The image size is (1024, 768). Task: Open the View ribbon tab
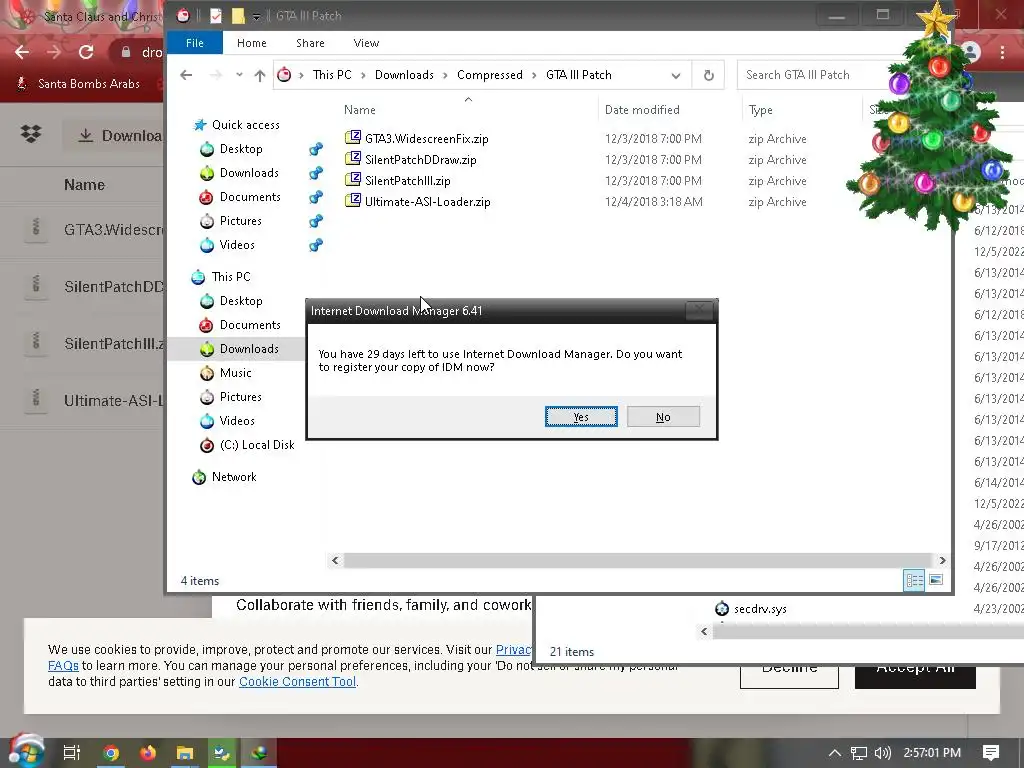click(366, 43)
